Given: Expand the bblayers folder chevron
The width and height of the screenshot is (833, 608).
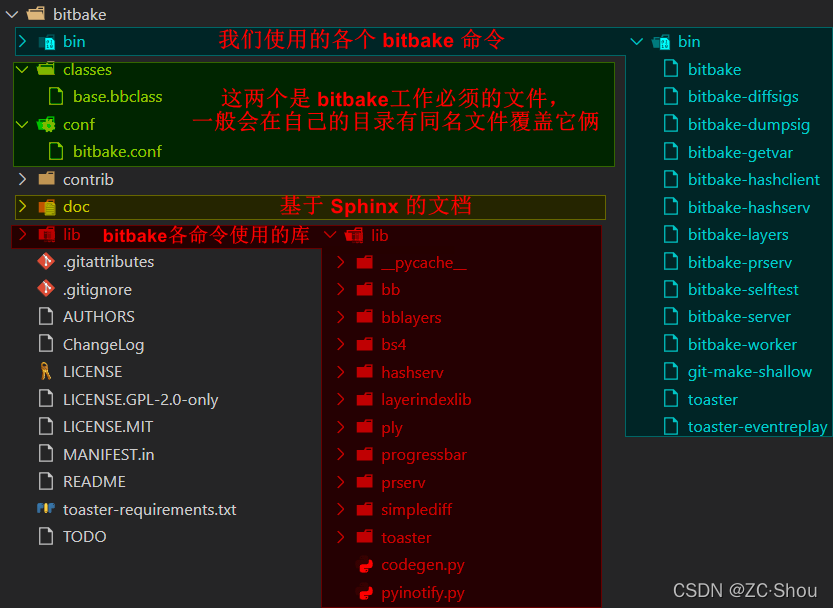Looking at the screenshot, I should pos(341,317).
